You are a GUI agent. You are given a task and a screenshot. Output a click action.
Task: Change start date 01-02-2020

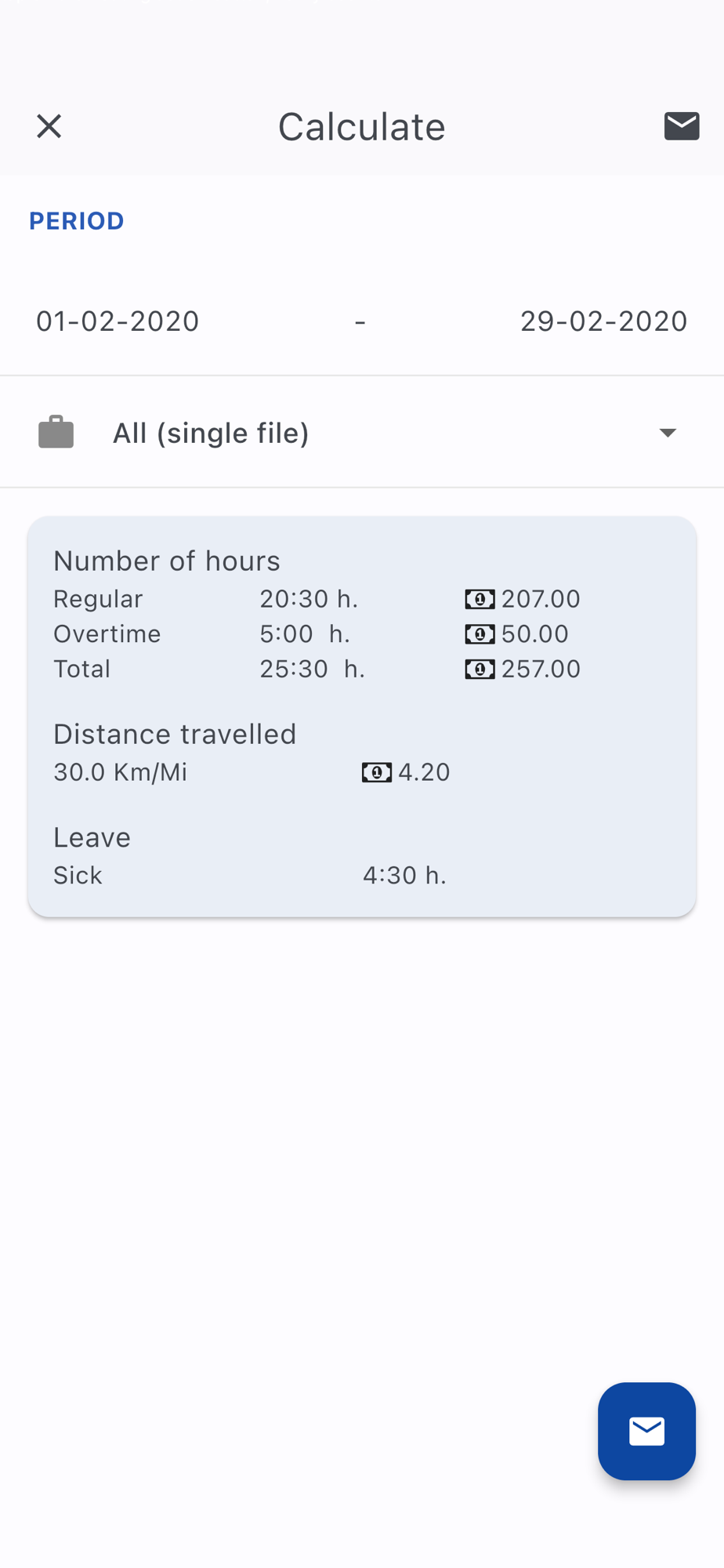click(x=118, y=321)
